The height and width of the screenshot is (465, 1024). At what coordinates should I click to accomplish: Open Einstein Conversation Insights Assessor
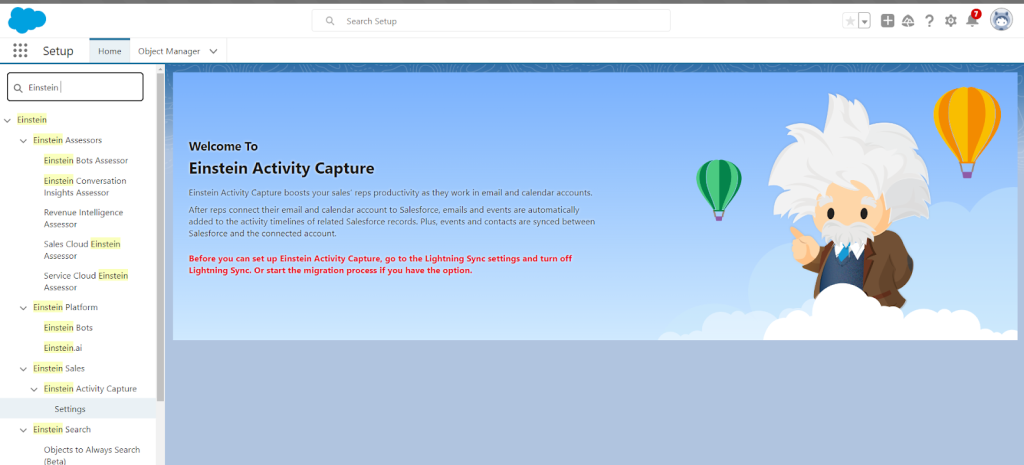[x=85, y=187]
